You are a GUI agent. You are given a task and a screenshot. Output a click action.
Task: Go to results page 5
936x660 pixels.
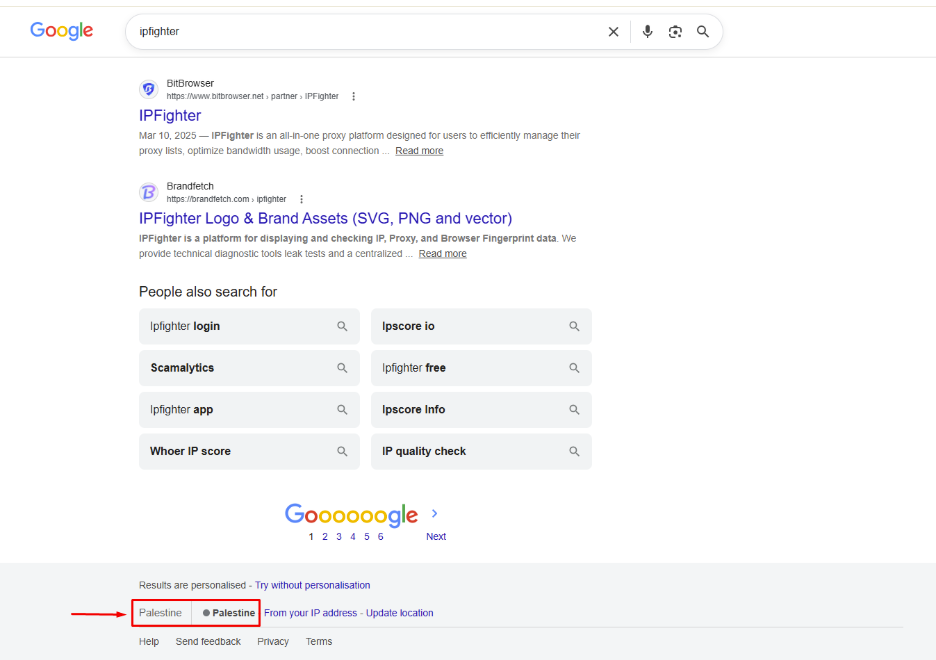click(x=367, y=536)
